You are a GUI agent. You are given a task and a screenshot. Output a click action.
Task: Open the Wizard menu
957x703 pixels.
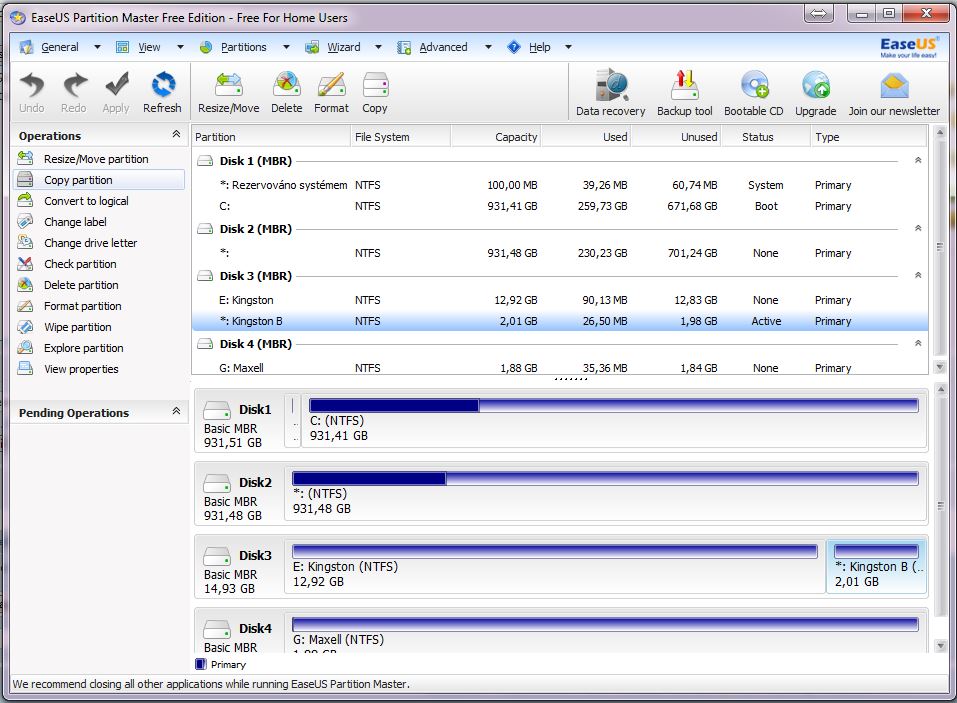(344, 47)
